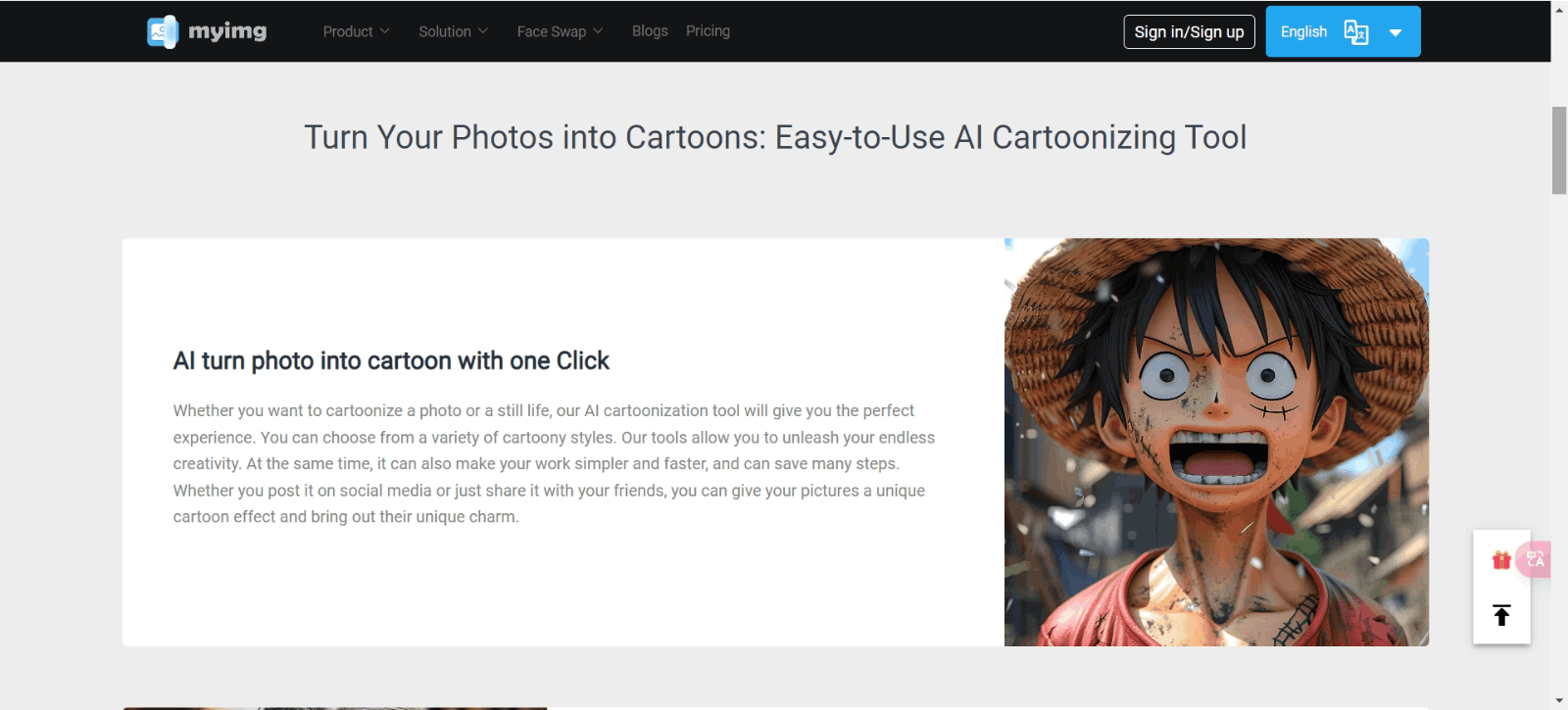Click the 'AI turn photo into cartoon' heading
Screen dimensions: 1568x710
click(x=391, y=360)
